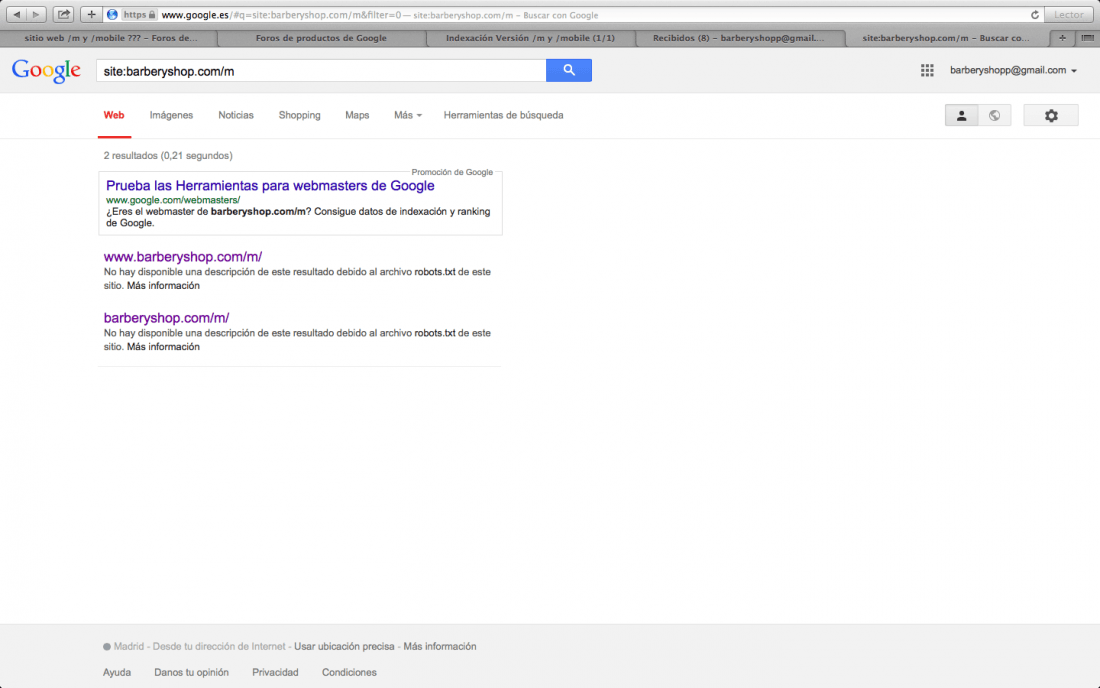This screenshot has width=1100, height=688.
Task: Open Herramientas de búsqueda
Action: [503, 115]
